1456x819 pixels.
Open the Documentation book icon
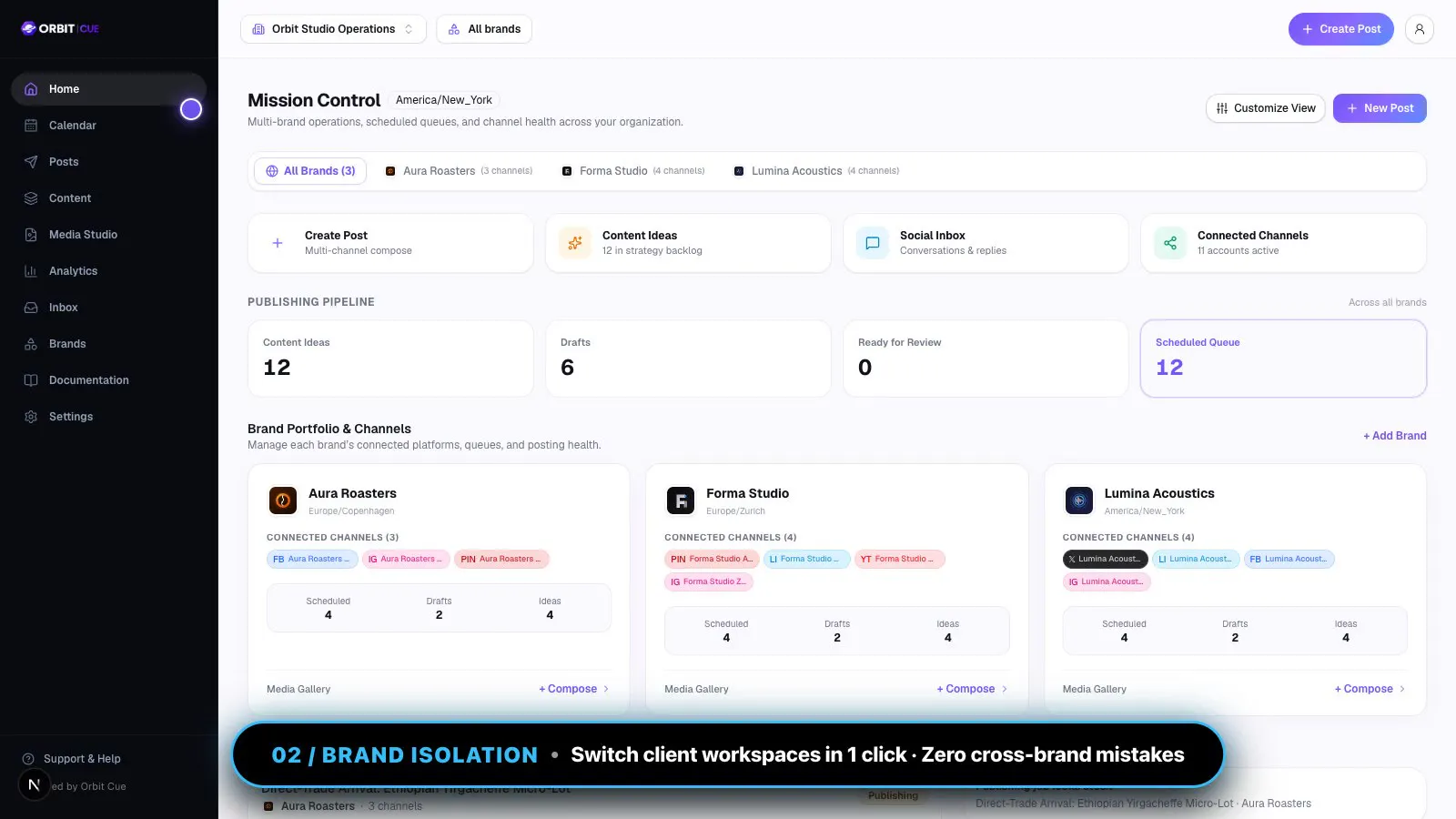coord(31,380)
